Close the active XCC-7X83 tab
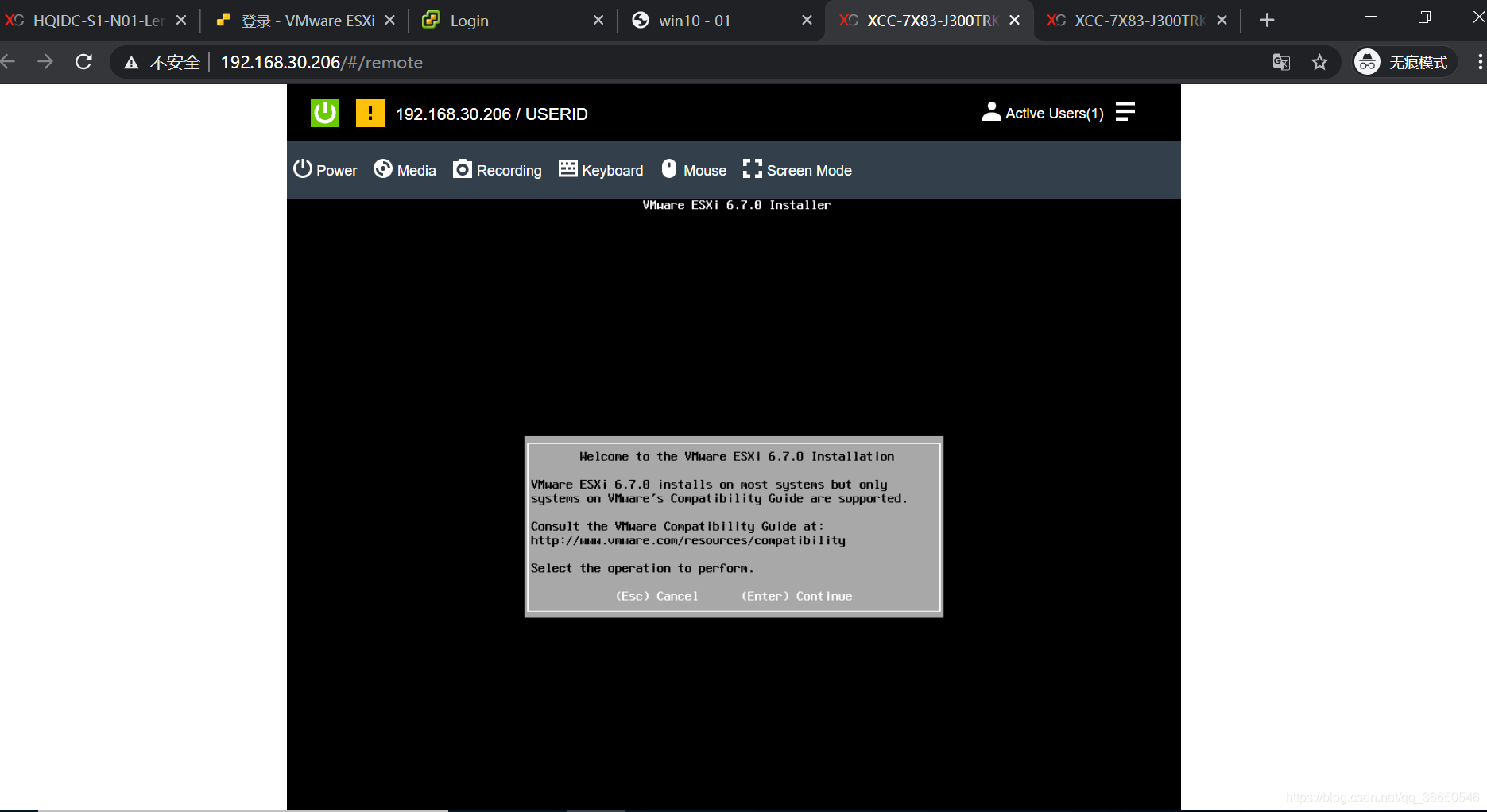 [x=1014, y=21]
